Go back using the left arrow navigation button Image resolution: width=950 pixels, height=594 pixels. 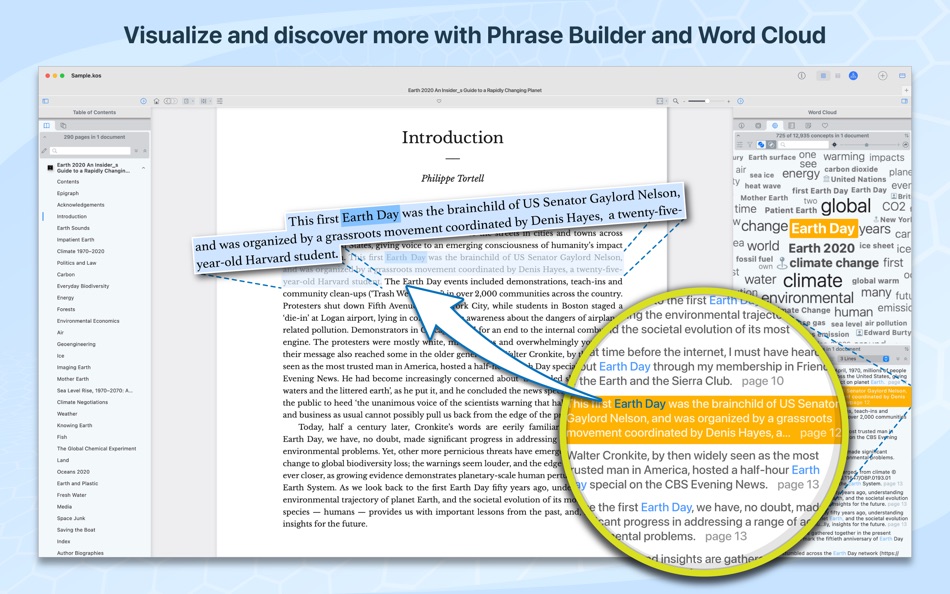pos(167,101)
